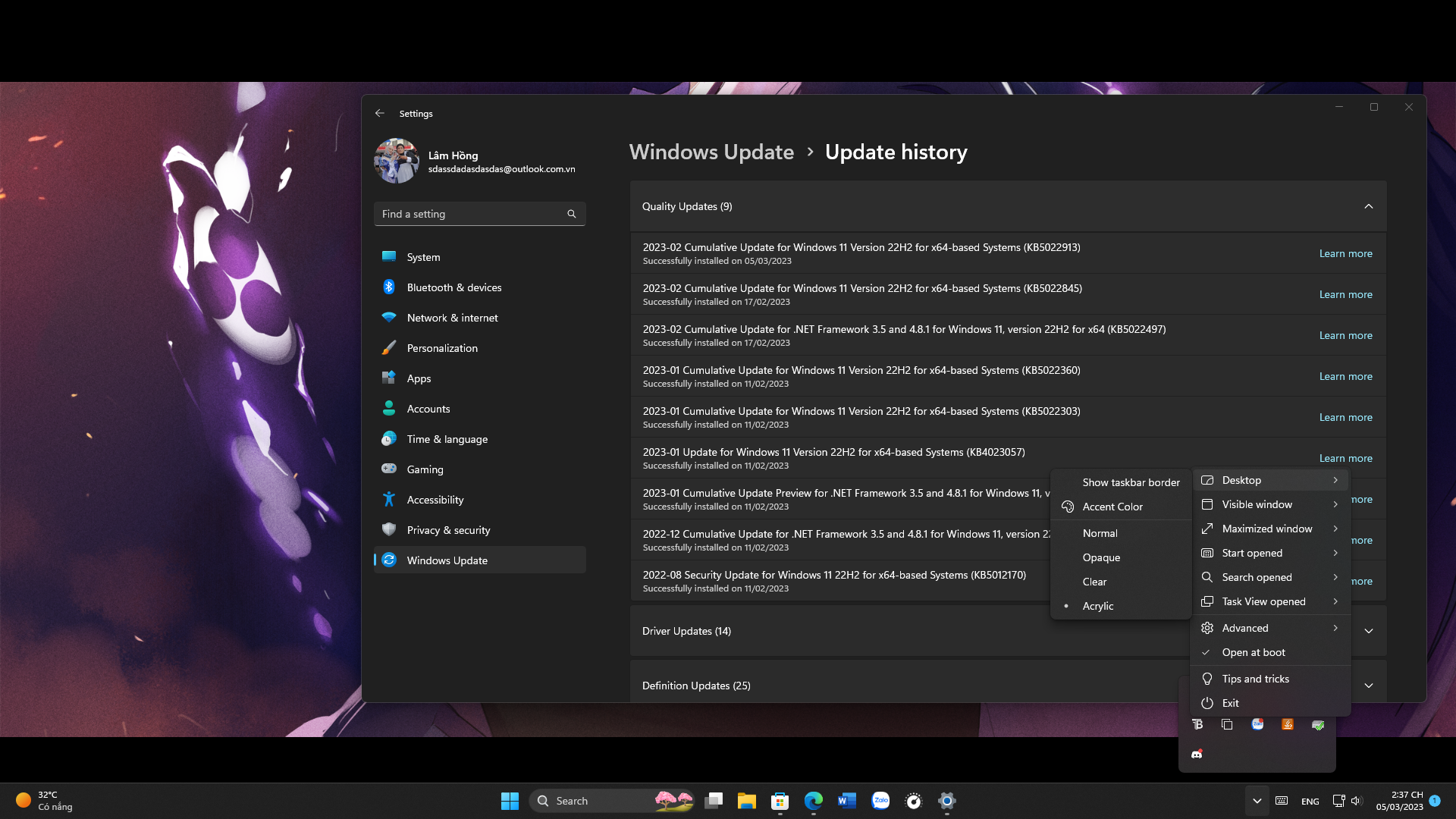Select the Acrylic taskbar effect

(x=1098, y=606)
